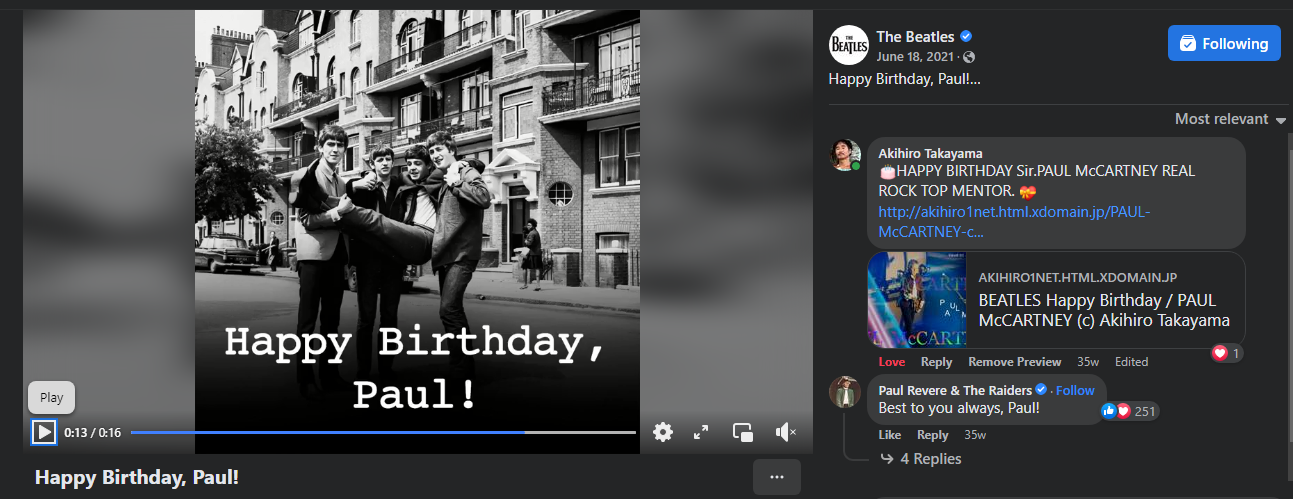Screen dimensions: 1293x499
Task: Open video settings gear
Action: click(x=663, y=432)
